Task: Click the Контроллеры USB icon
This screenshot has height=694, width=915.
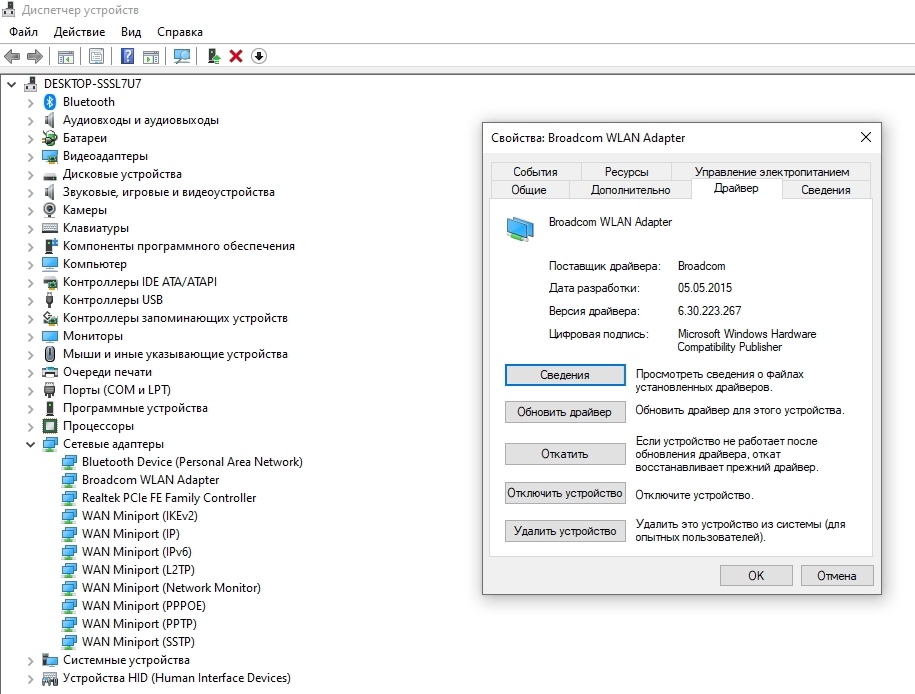Action: [50, 299]
